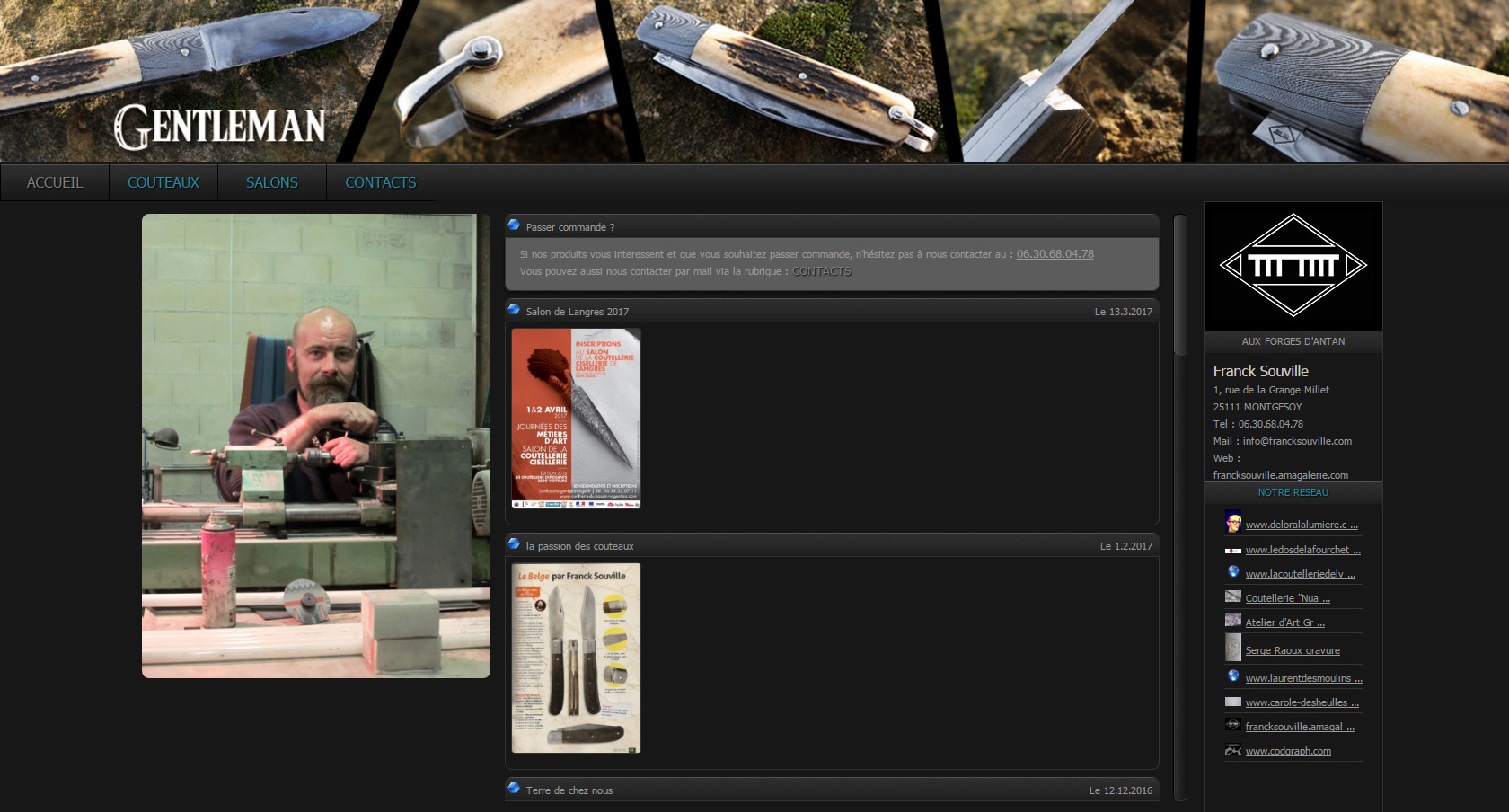Image resolution: width=1509 pixels, height=812 pixels.
Task: Click the icon beside Atelier d'Art Gr
Action: (x=1233, y=621)
